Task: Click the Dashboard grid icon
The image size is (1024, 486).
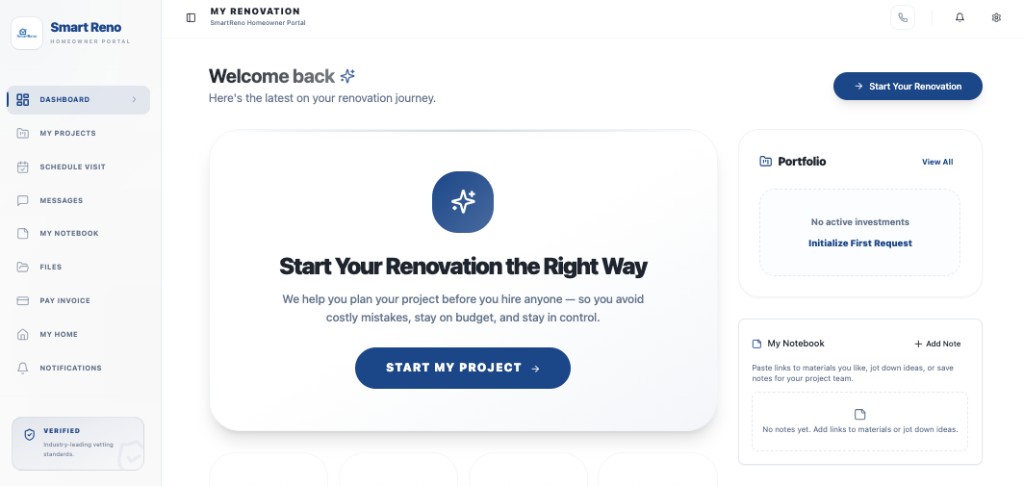Action: coord(23,99)
